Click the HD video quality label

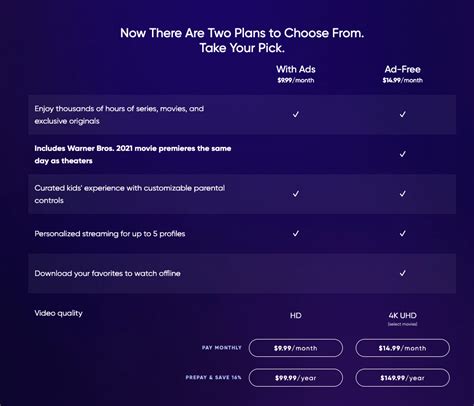point(296,315)
